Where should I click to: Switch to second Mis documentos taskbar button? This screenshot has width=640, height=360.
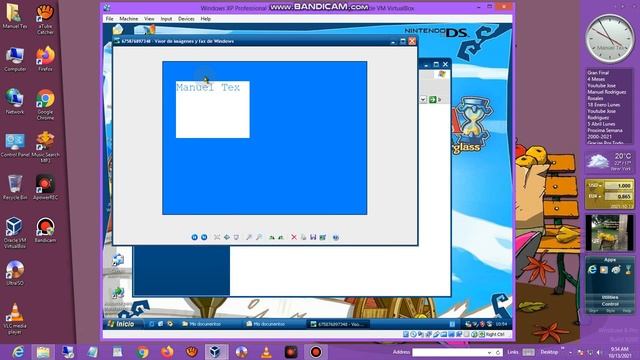[x=267, y=324]
